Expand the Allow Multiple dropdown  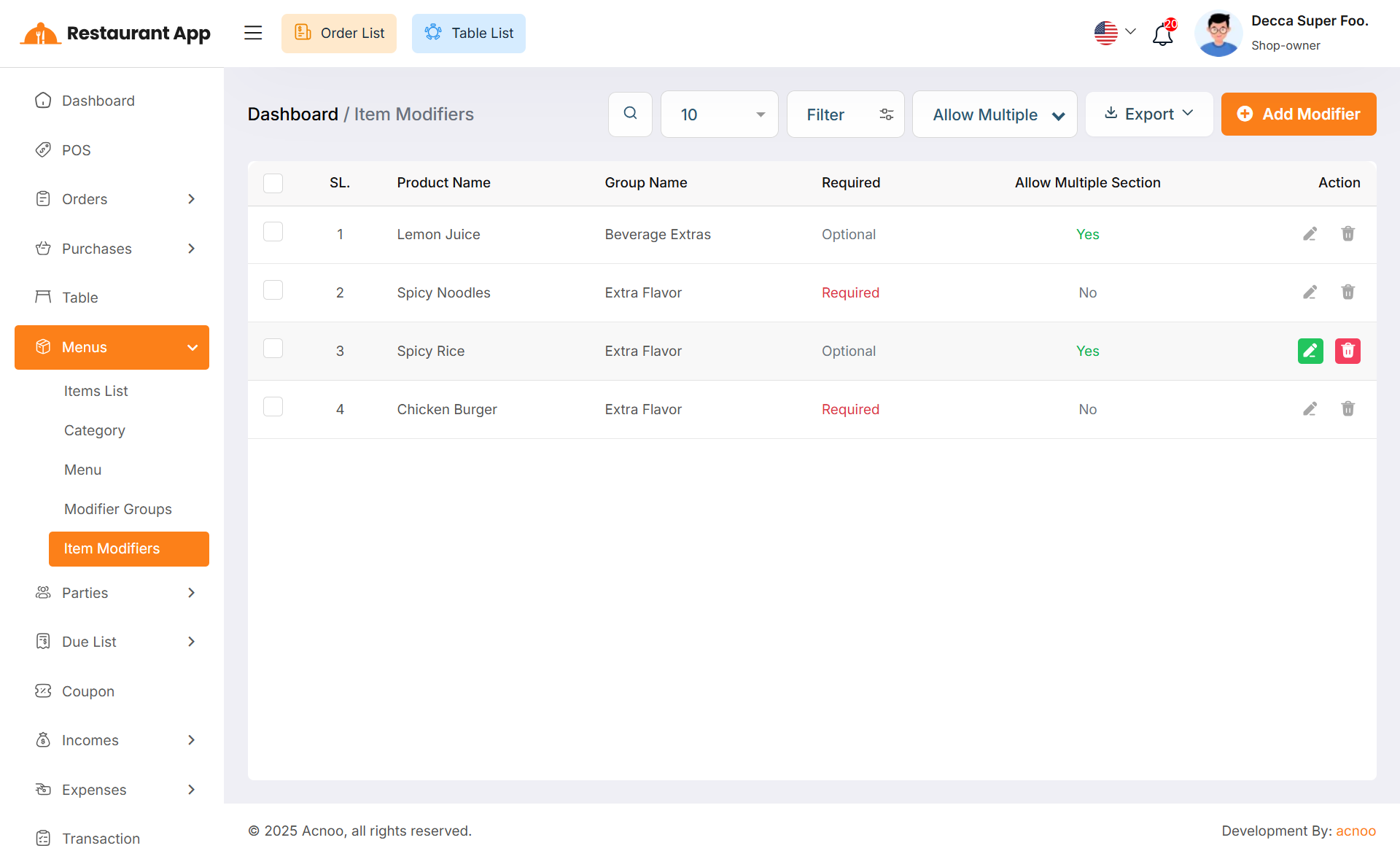pos(994,114)
